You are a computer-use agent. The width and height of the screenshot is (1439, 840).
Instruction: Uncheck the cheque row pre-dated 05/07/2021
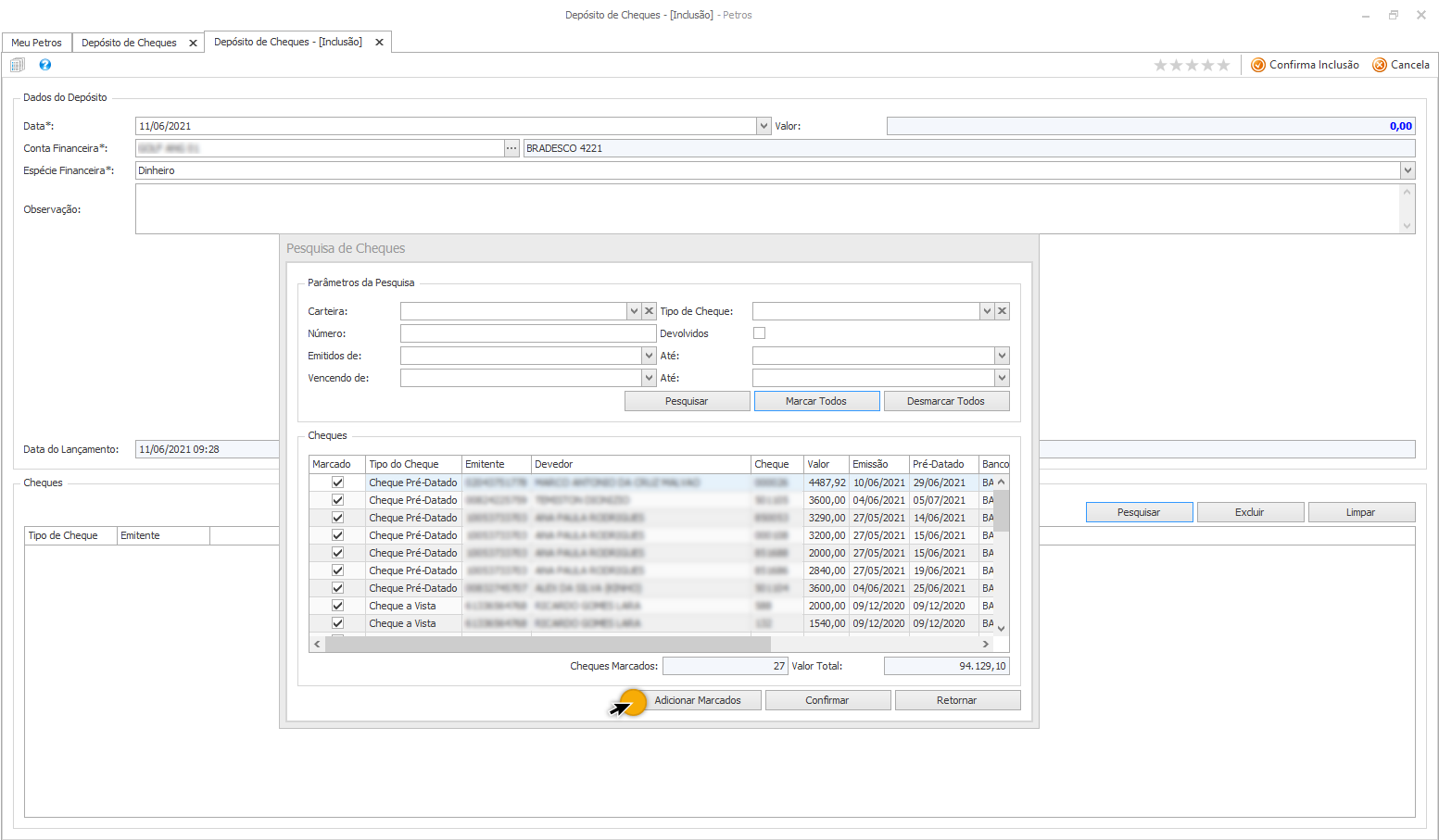pos(338,500)
